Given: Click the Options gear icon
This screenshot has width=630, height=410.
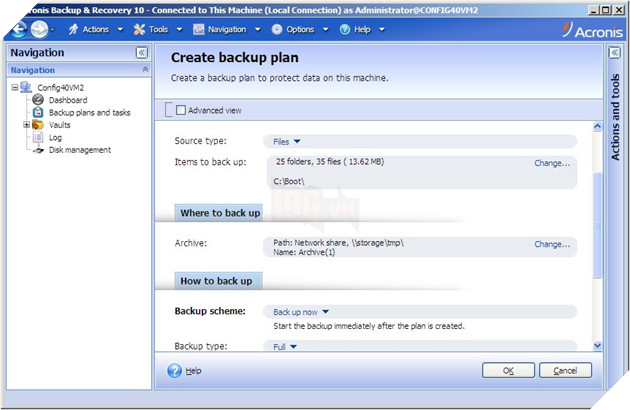Looking at the screenshot, I should point(277,29).
